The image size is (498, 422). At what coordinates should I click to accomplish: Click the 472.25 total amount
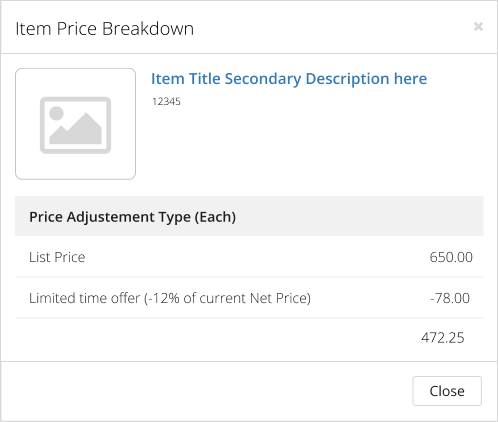pos(442,338)
